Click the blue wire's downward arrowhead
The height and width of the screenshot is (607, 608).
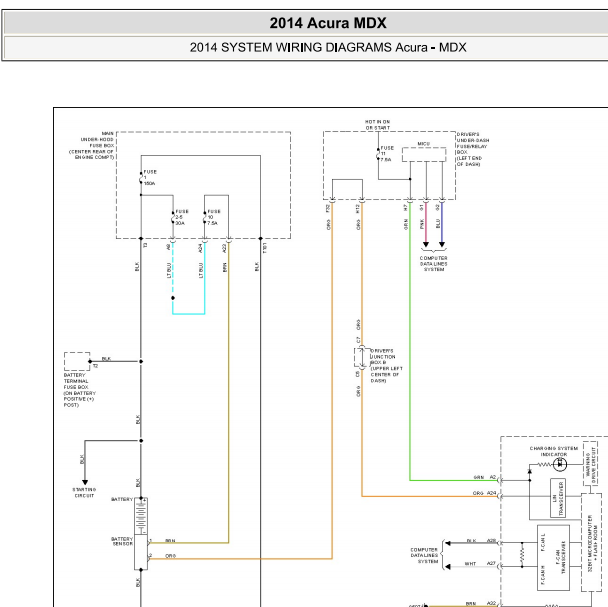click(x=442, y=244)
